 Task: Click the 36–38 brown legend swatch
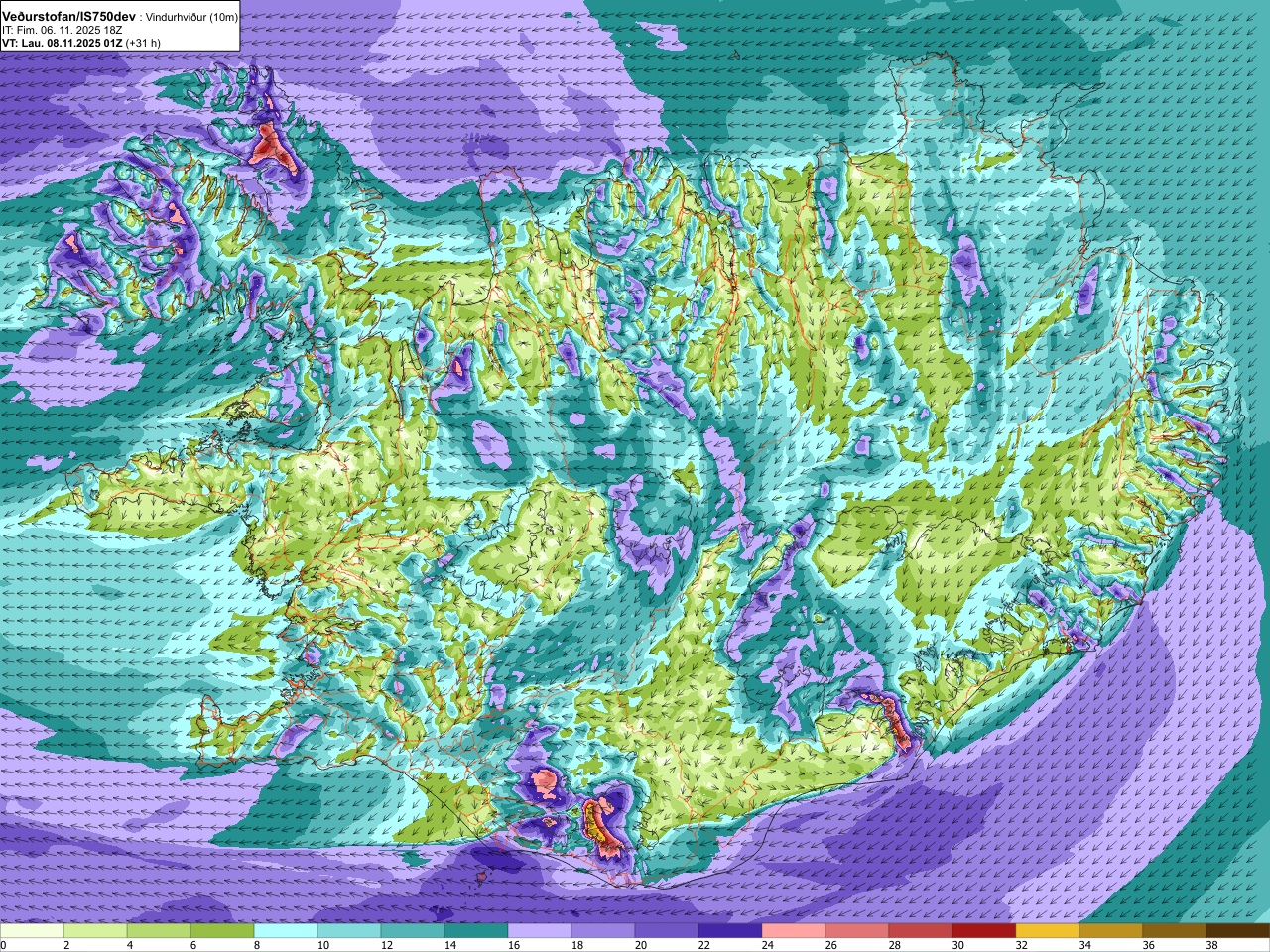tap(1175, 931)
